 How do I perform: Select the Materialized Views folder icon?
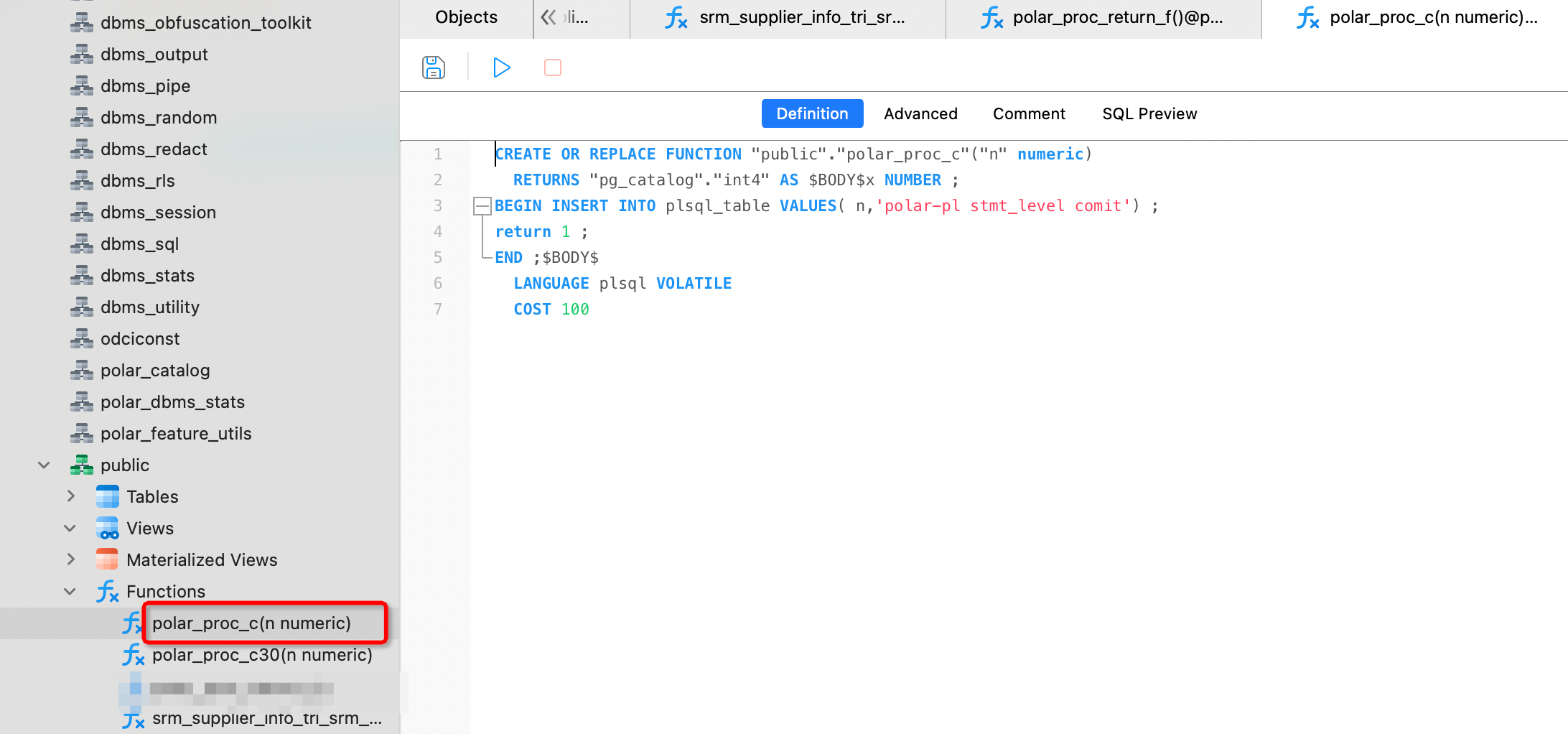tap(108, 560)
